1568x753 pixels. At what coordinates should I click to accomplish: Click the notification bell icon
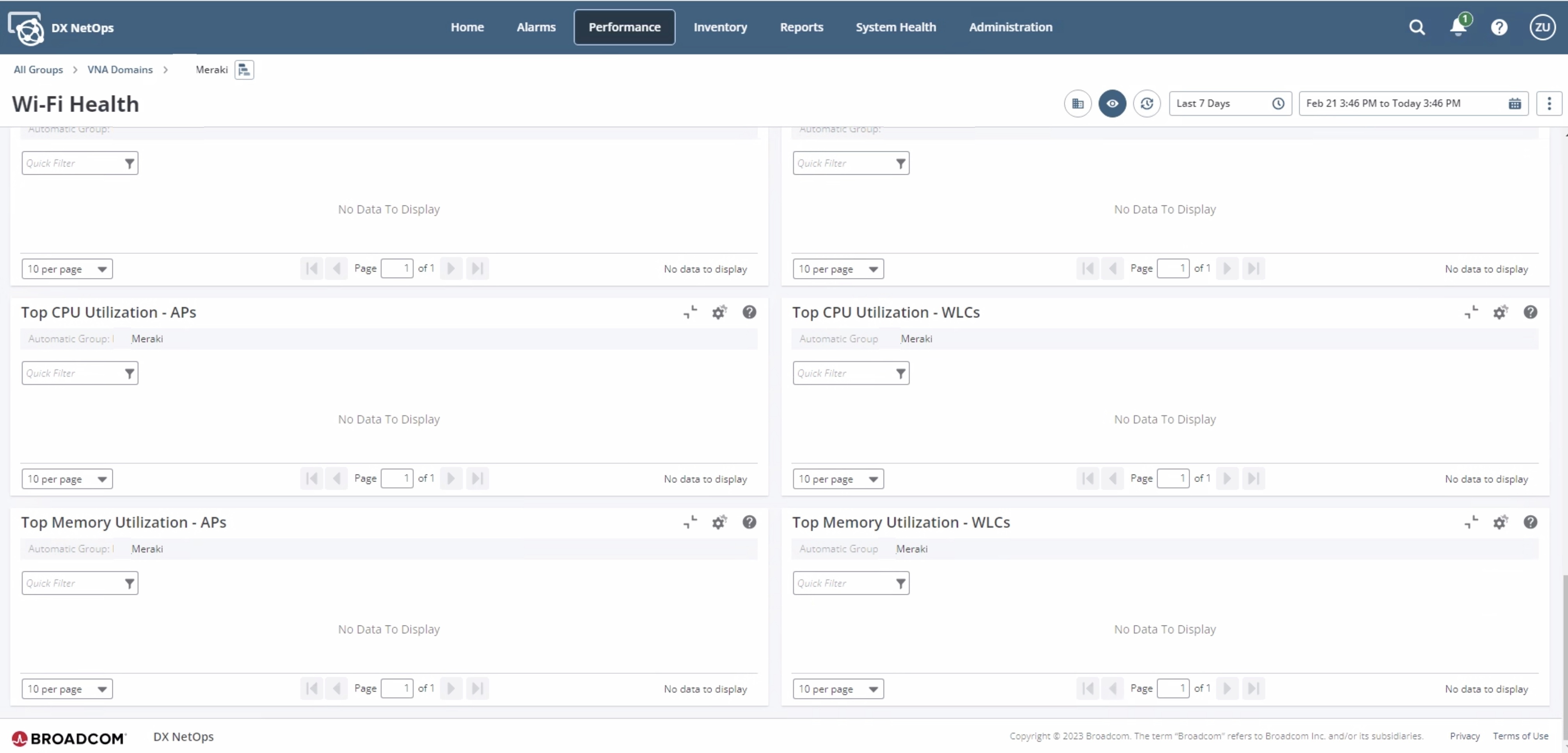click(1458, 27)
